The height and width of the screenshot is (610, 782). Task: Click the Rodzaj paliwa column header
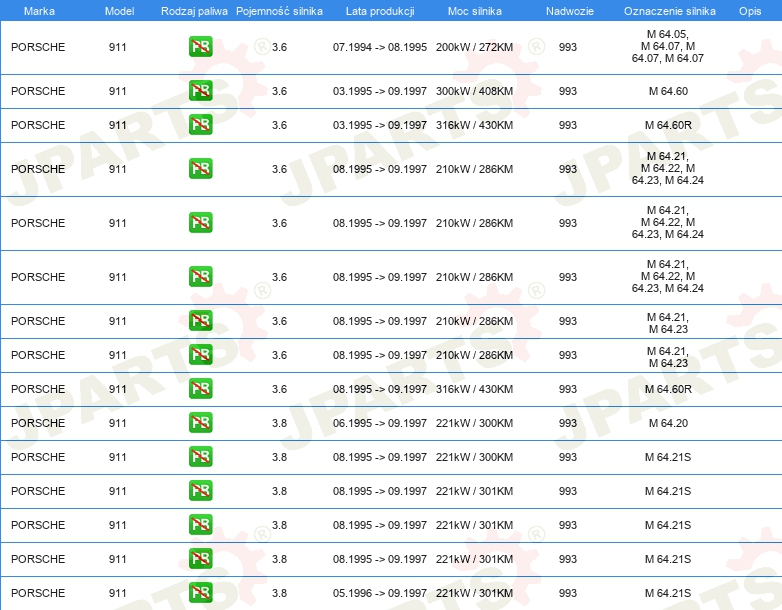194,11
